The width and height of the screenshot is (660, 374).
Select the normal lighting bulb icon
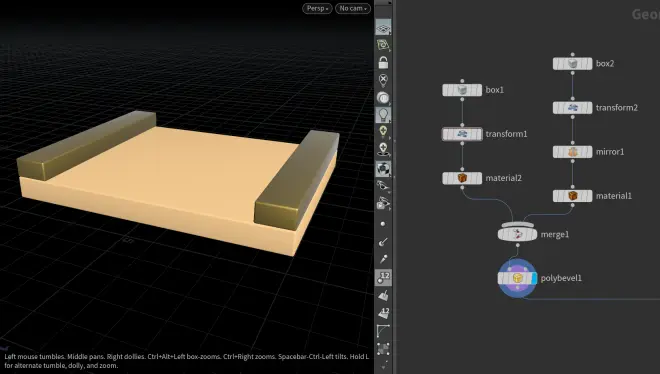[383, 115]
